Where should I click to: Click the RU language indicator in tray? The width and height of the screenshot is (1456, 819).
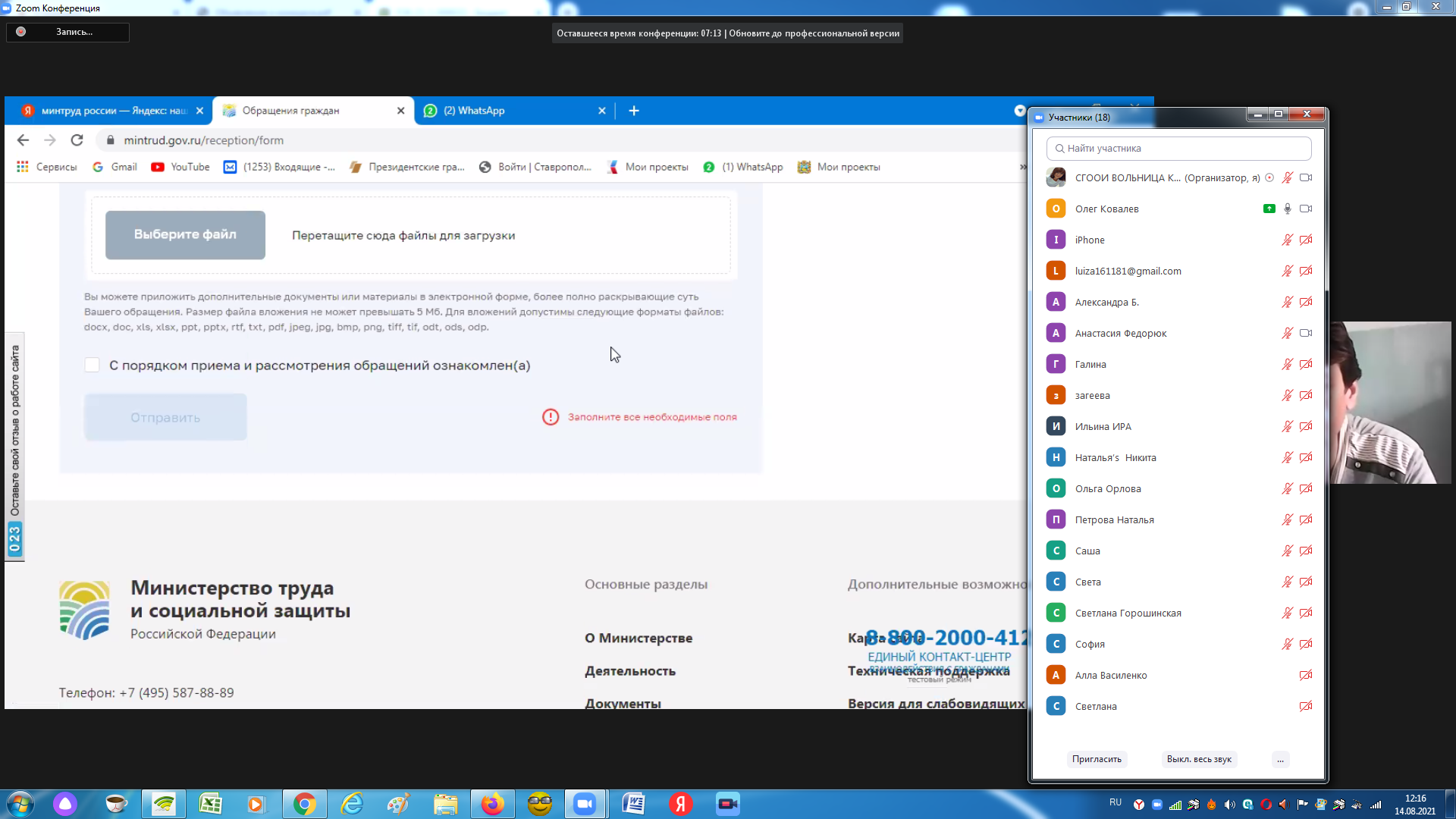pos(1116,802)
